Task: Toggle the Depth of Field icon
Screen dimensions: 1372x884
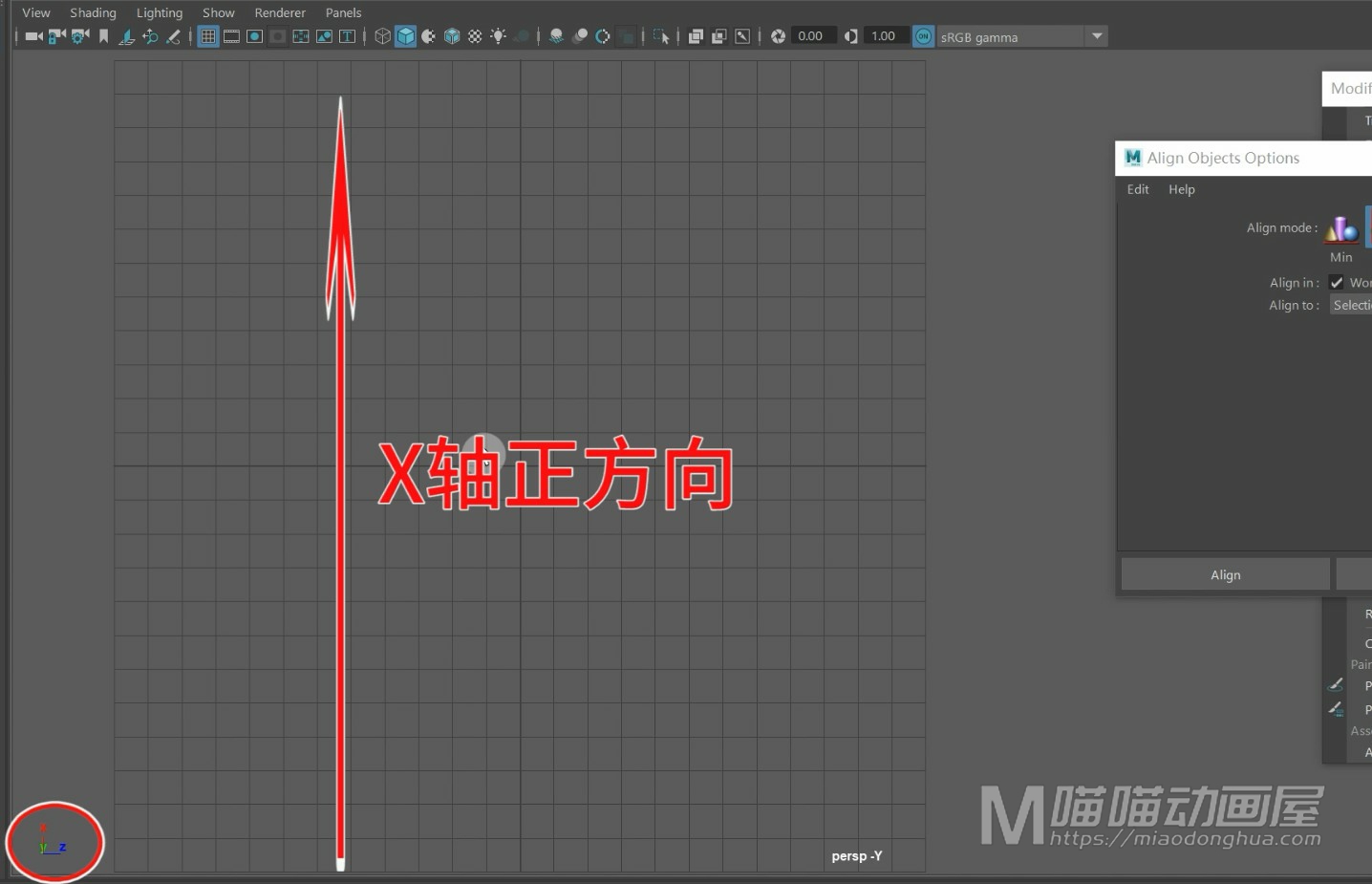Action: (626, 36)
